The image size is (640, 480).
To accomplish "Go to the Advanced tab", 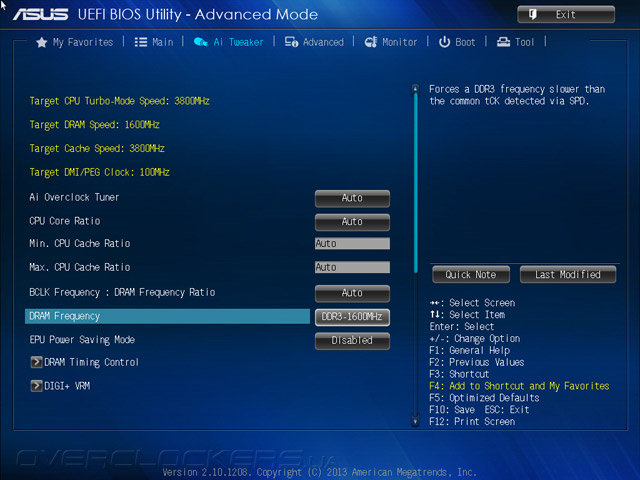I will point(314,42).
